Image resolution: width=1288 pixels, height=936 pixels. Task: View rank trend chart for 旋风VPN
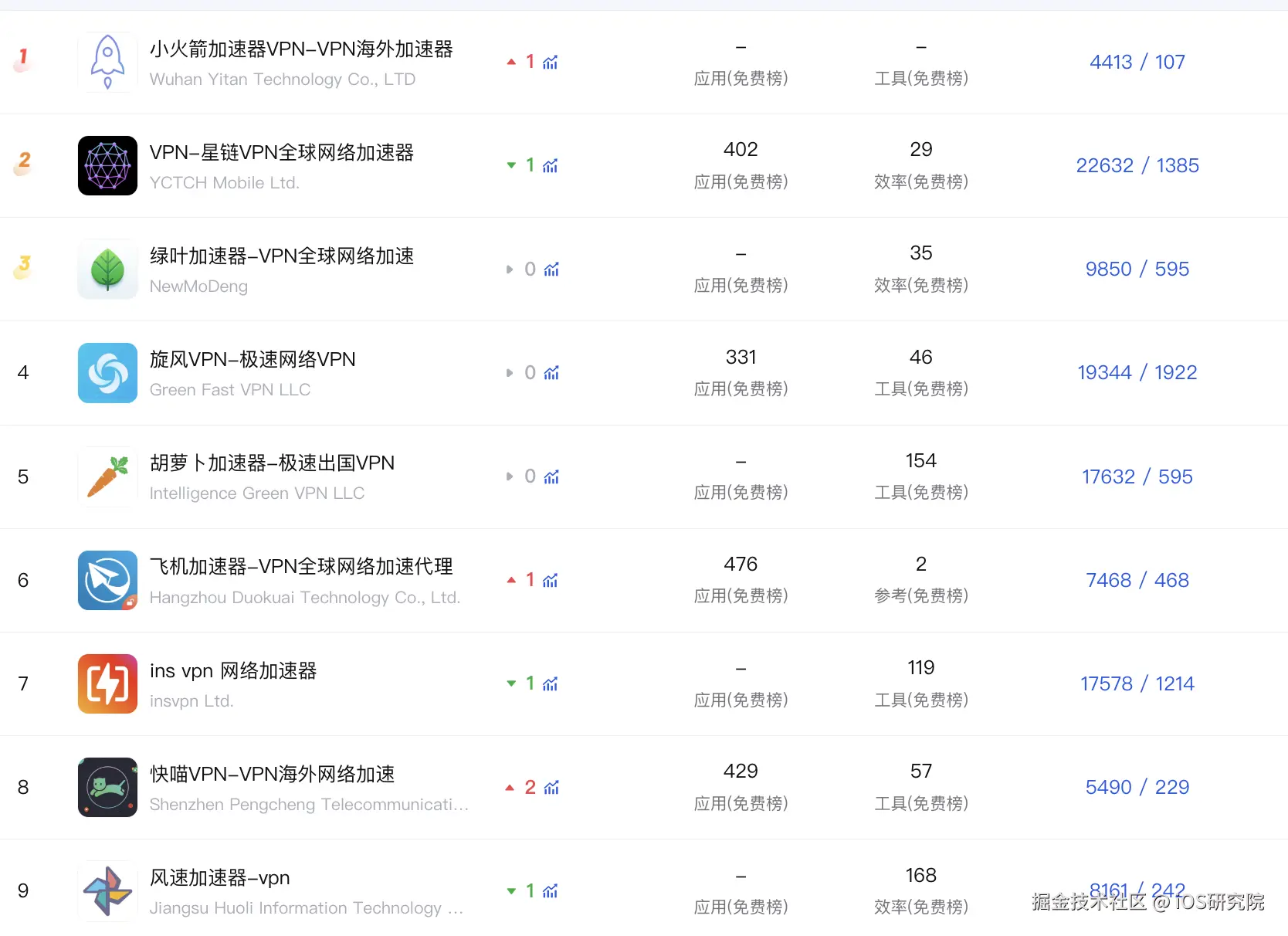pos(551,373)
